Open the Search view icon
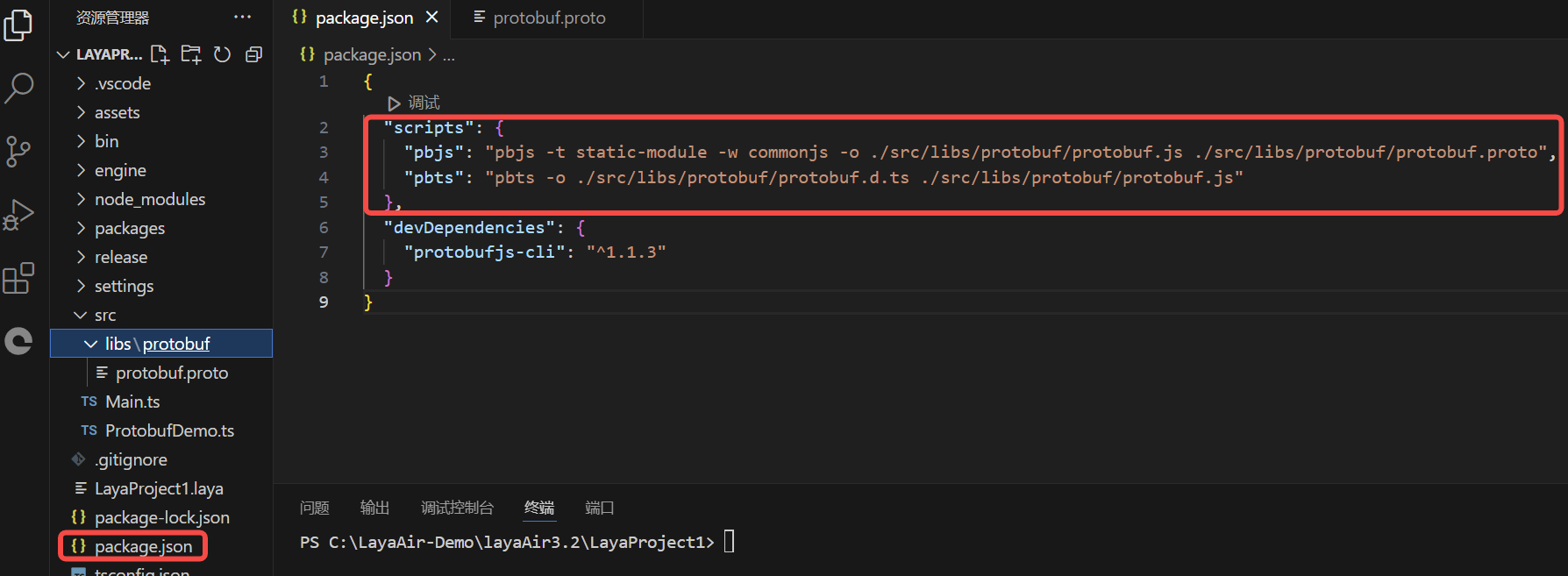Screen dimensions: 1568x576 [18, 88]
